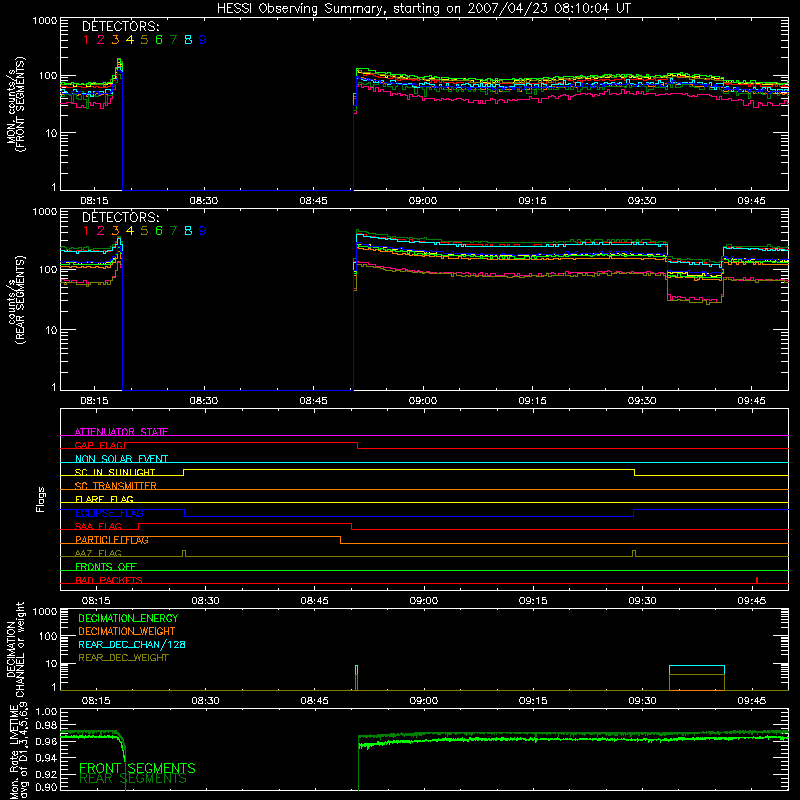This screenshot has width=800, height=800.
Task: Click 09:15 tick label under Flags plot
Action: pos(533,601)
